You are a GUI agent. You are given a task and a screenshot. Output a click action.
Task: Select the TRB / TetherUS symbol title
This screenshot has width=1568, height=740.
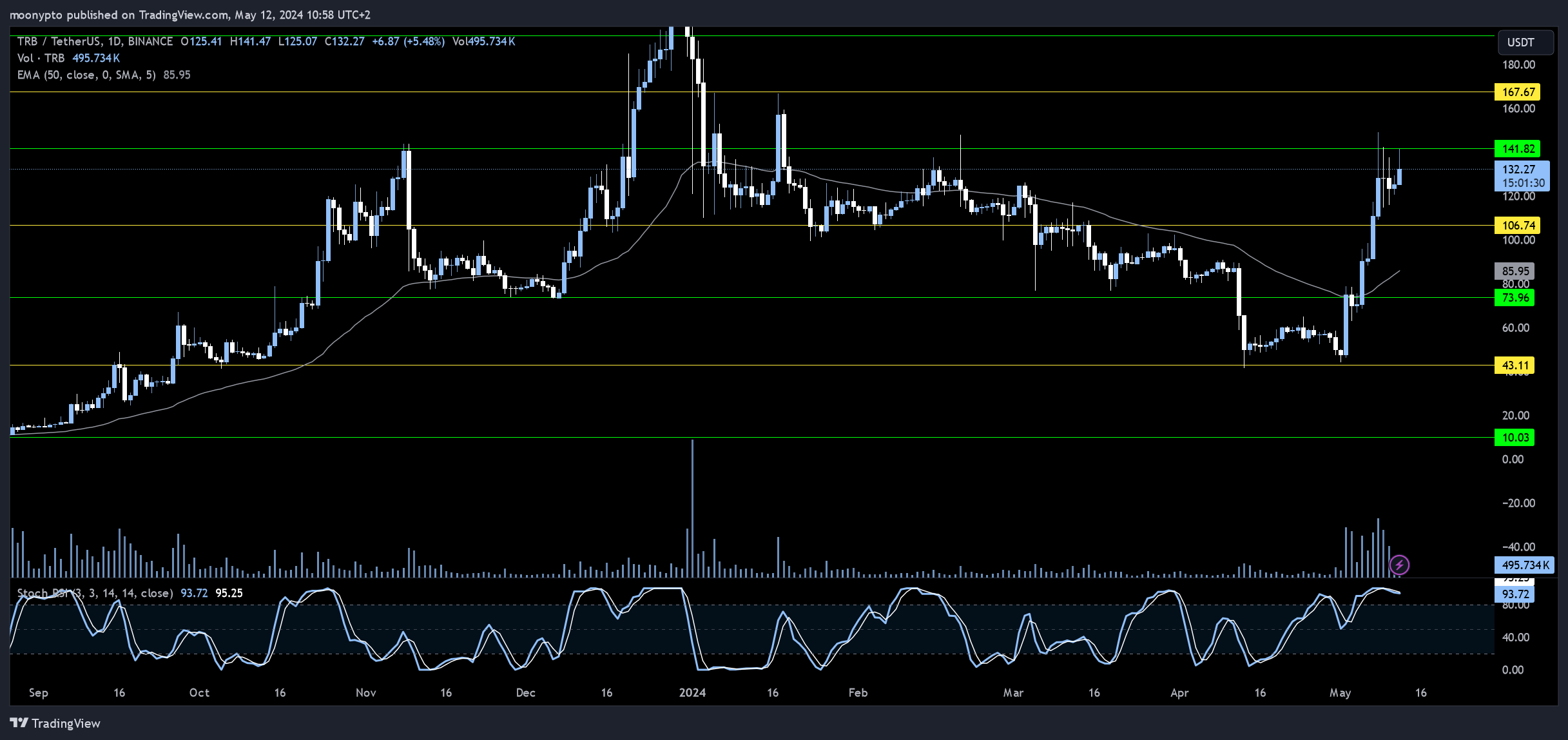(x=95, y=41)
